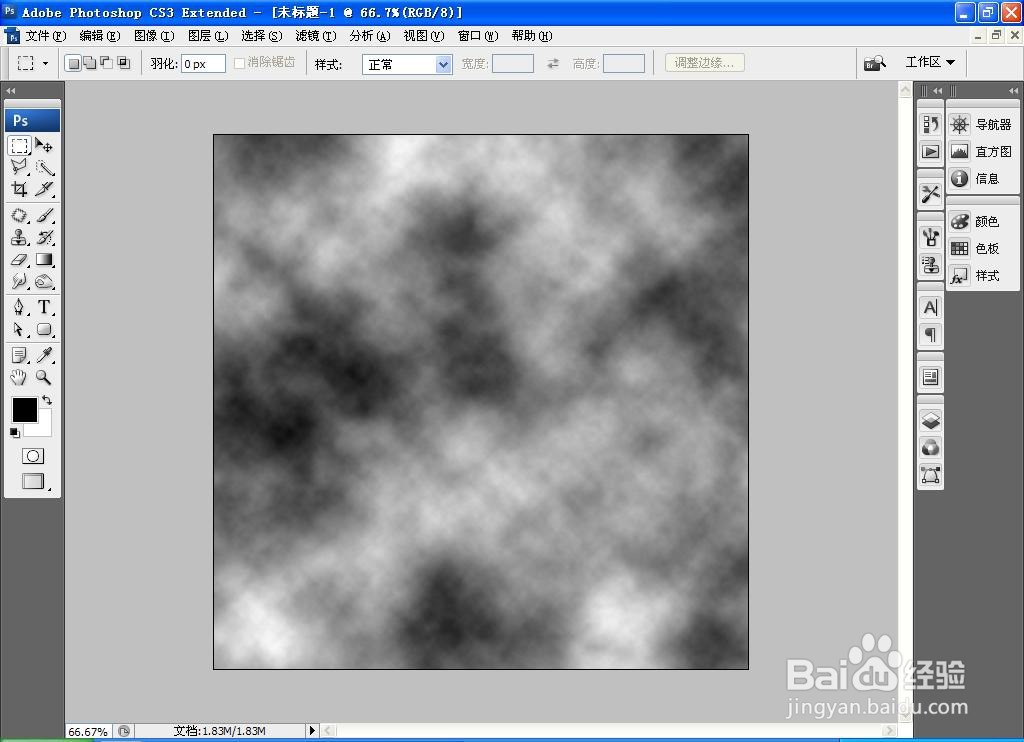1024x742 pixels.
Task: Select the Zoom tool
Action: (44, 378)
